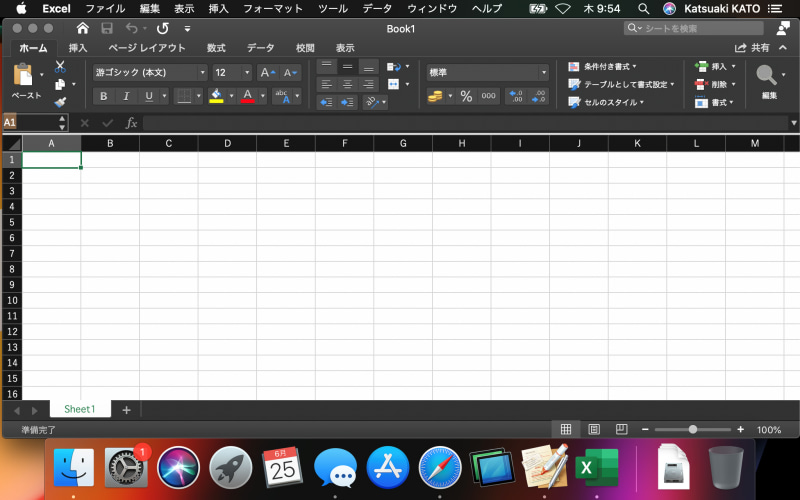This screenshot has height=500, width=800.
Task: Click the merge cells icon
Action: [393, 84]
